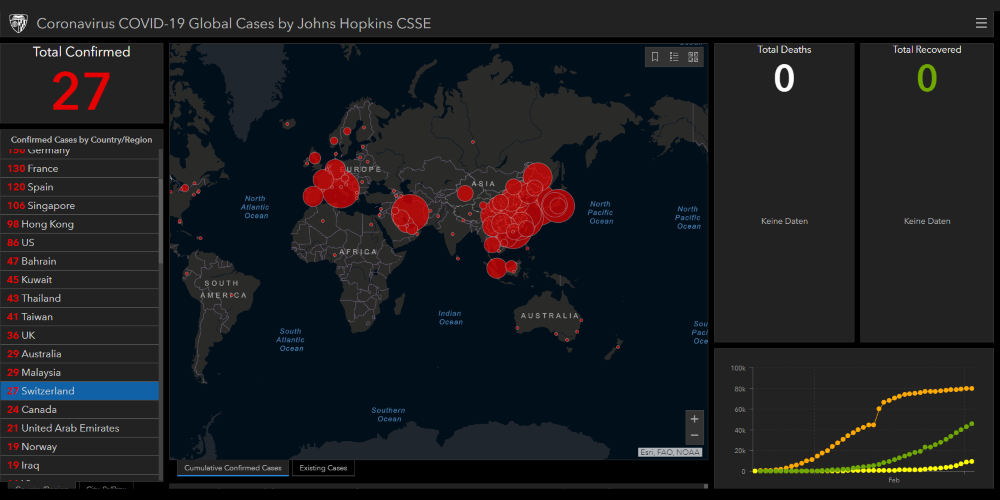Open the basemap gallery grid icon
The image size is (1000, 500).
693,57
